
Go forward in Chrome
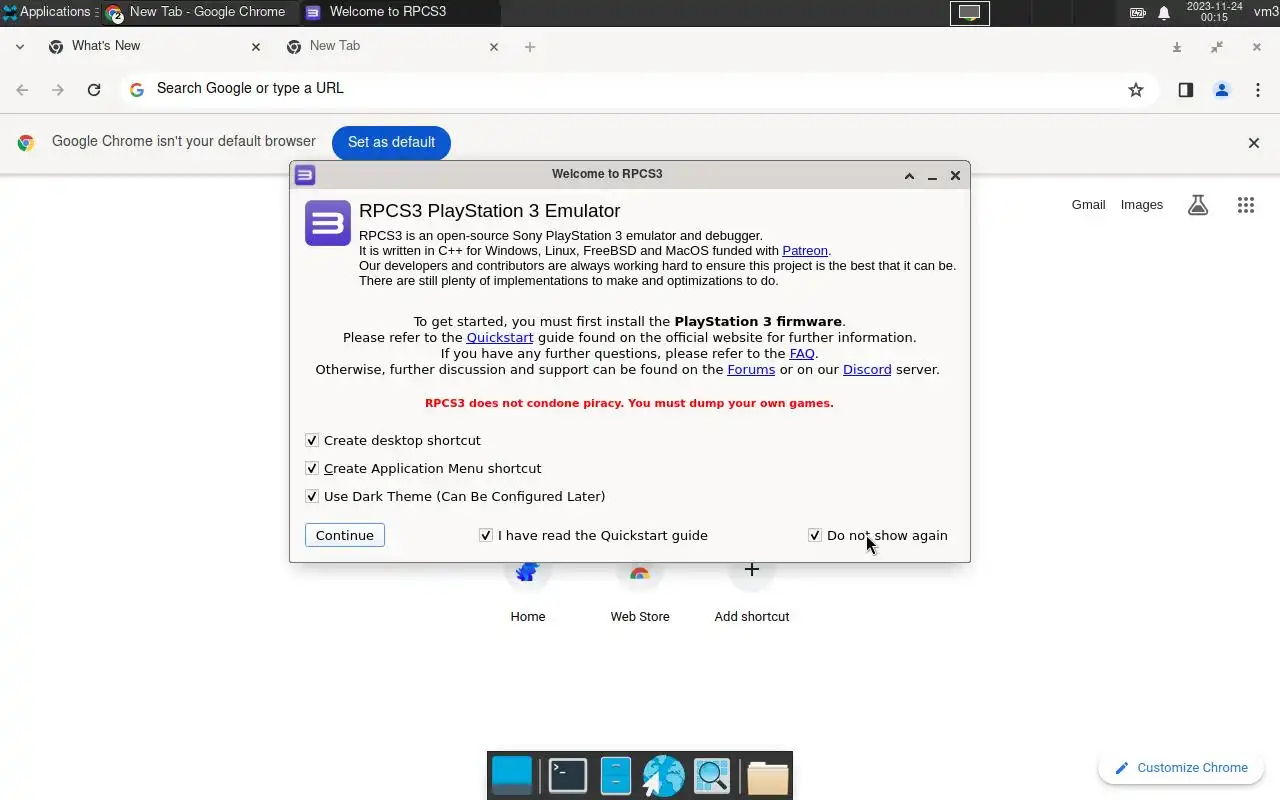click(58, 89)
